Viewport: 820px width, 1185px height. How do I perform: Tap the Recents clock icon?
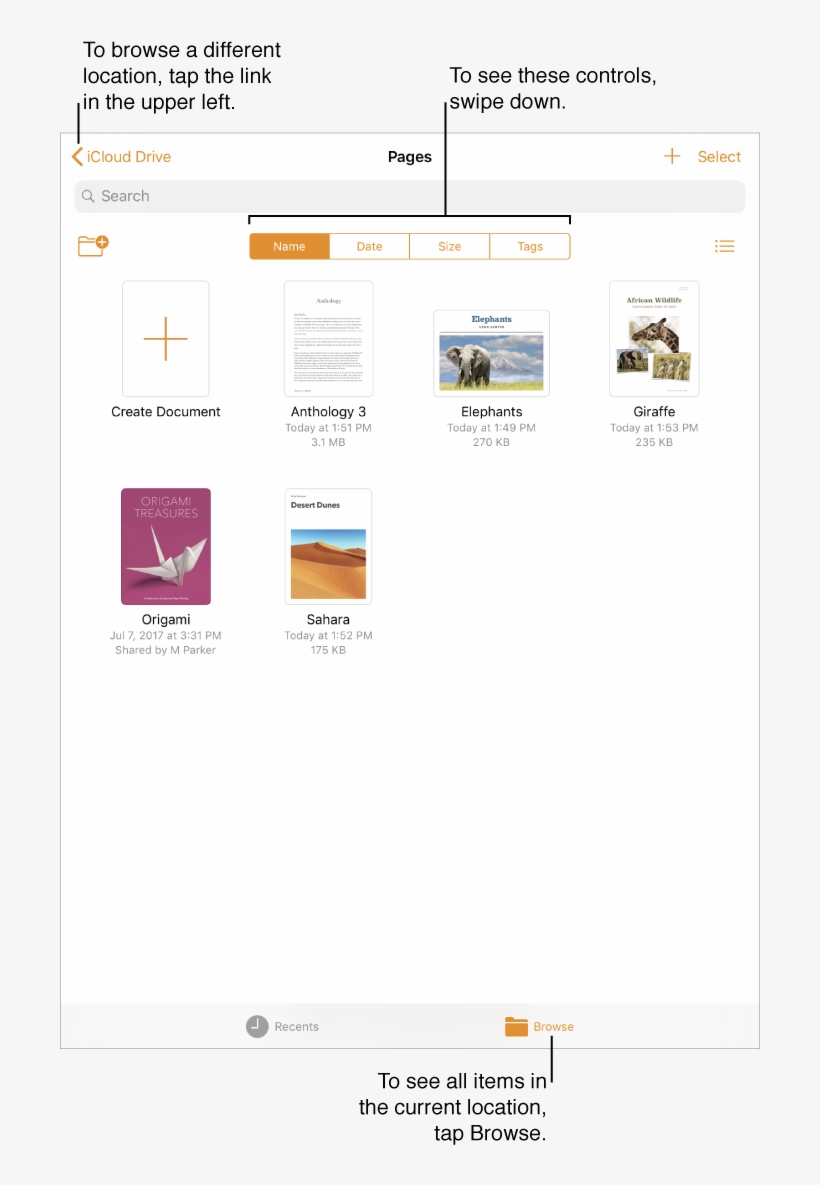point(254,1026)
